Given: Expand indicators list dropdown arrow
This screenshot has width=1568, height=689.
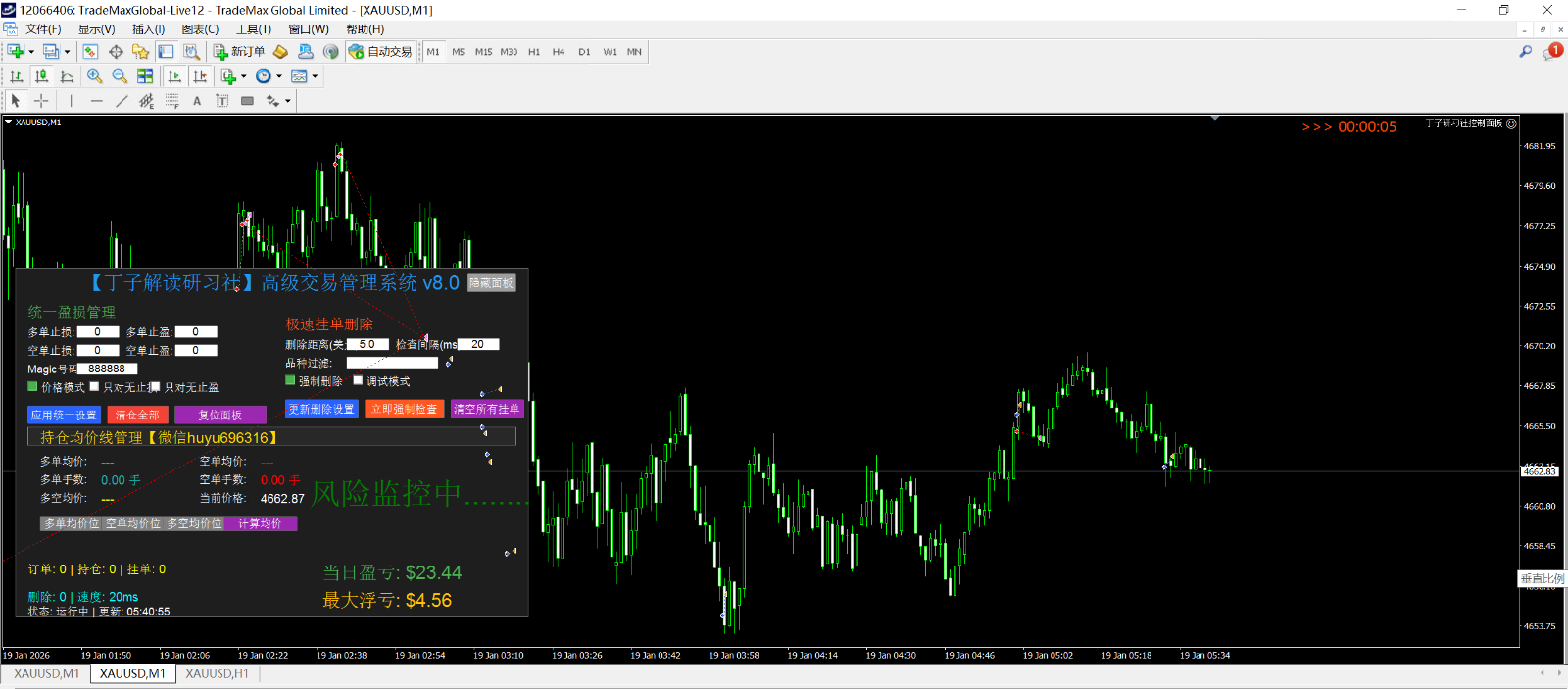Looking at the screenshot, I should (243, 76).
